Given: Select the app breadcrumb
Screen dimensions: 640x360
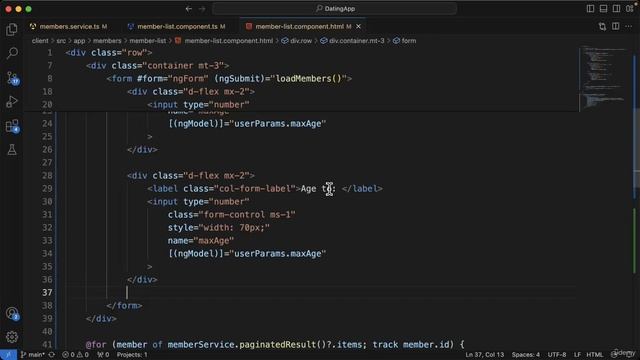Looking at the screenshot, I should tap(79, 41).
